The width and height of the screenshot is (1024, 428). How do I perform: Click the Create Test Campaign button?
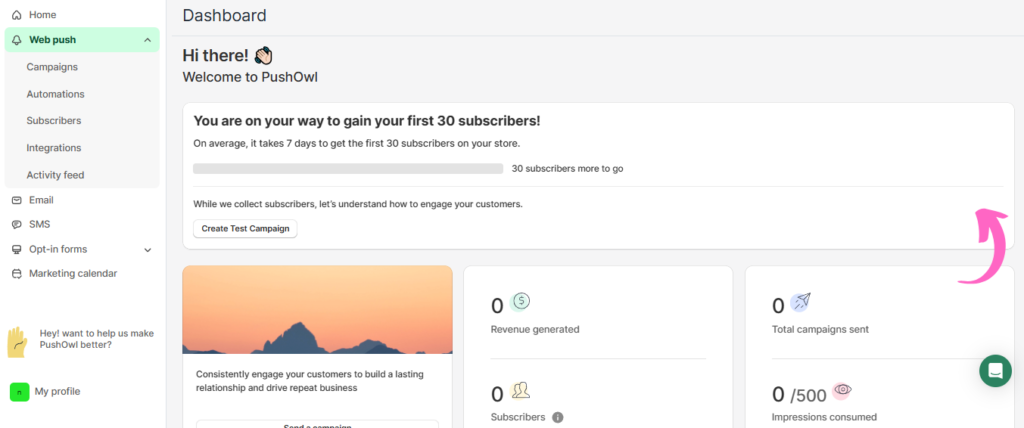coord(246,229)
